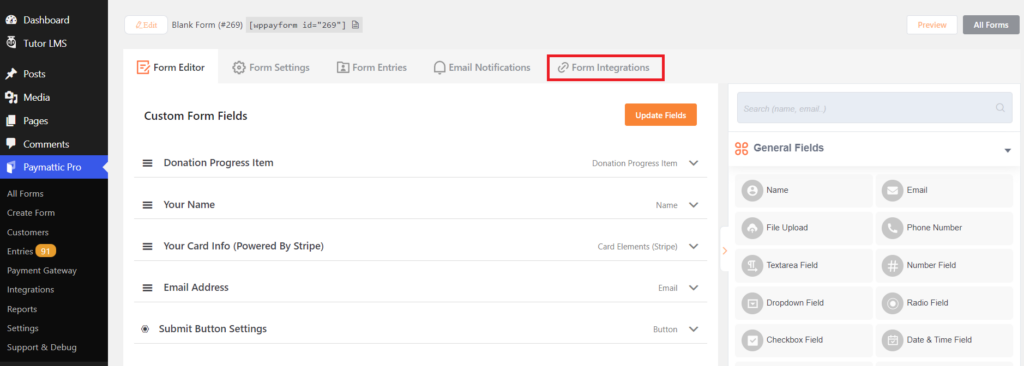Image resolution: width=1024 pixels, height=366 pixels.
Task: Click the Preview button
Action: coord(932,25)
